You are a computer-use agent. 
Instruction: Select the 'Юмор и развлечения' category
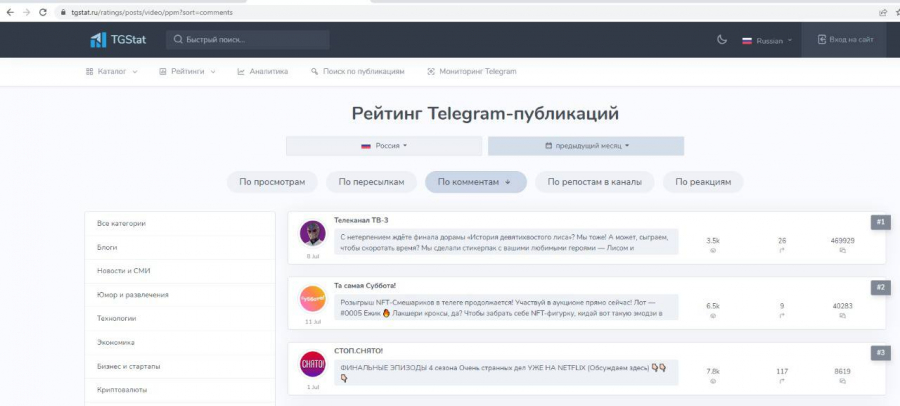click(180, 295)
